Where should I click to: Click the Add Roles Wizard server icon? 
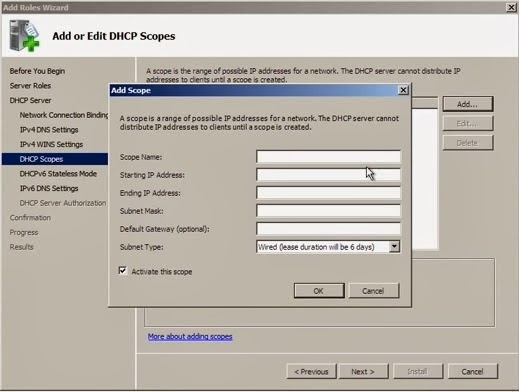[24, 36]
